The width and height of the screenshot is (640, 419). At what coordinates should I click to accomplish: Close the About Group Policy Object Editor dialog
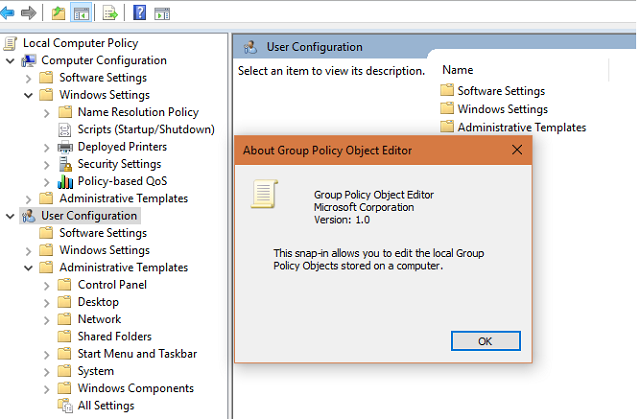pos(517,150)
